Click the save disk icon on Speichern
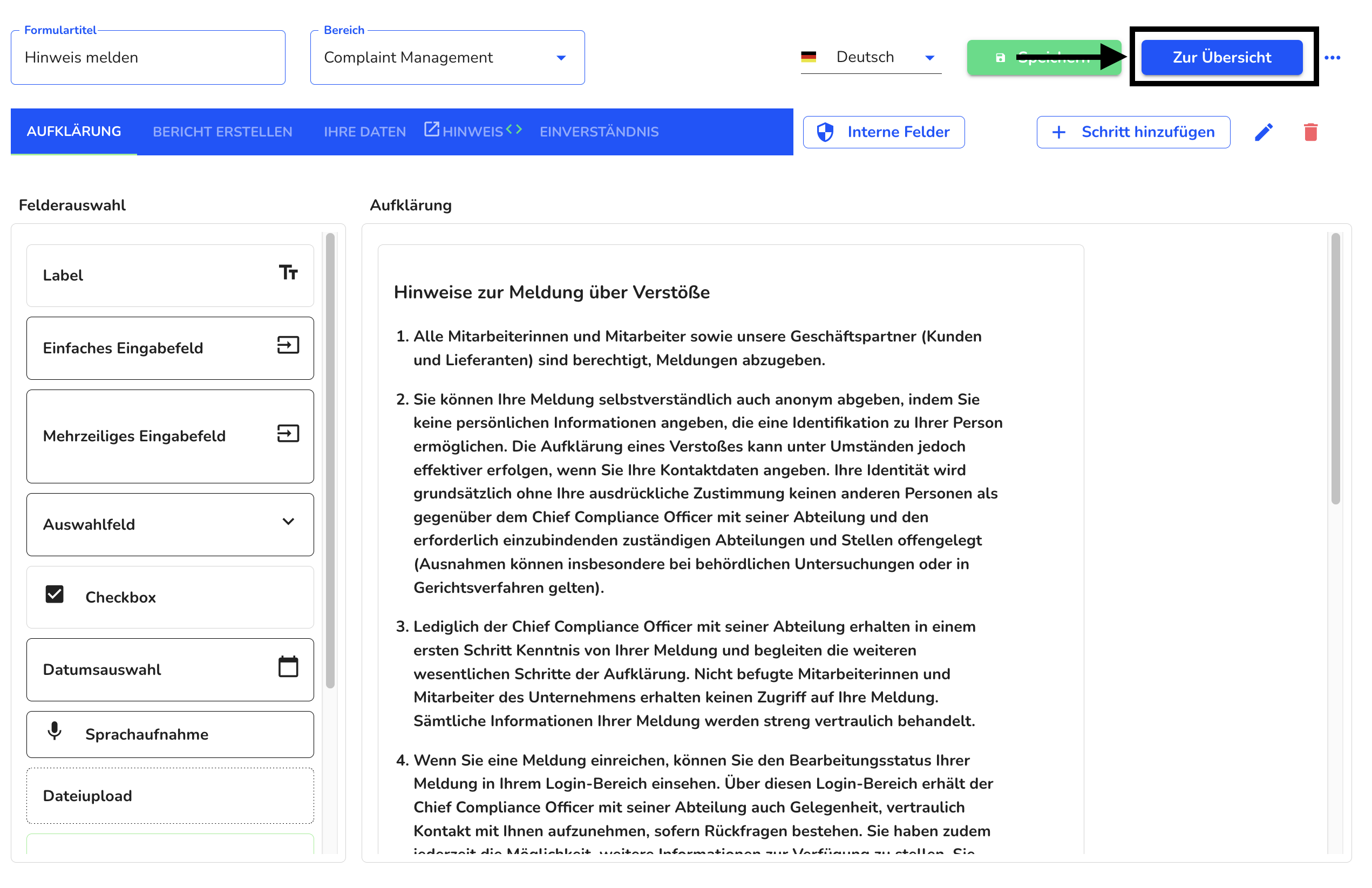This screenshot has width=1372, height=888. pos(1000,58)
